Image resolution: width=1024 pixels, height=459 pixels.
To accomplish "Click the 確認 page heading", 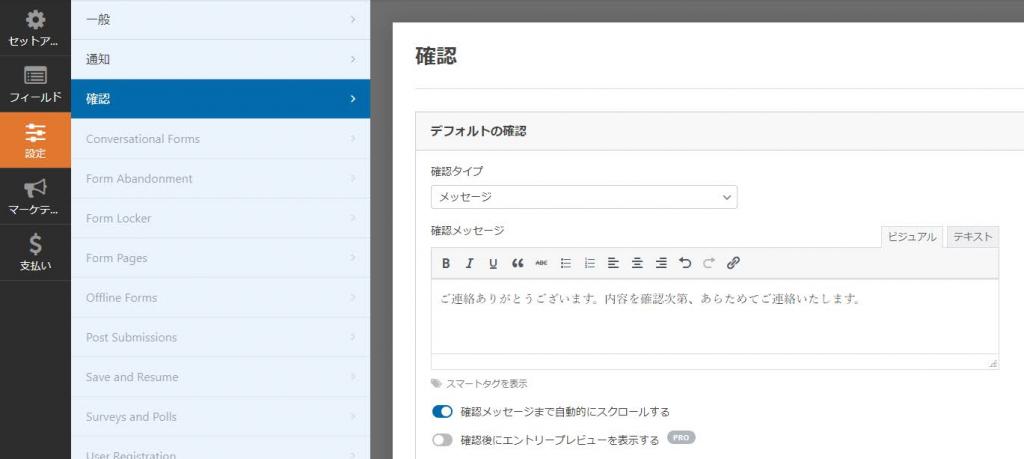I will click(436, 56).
